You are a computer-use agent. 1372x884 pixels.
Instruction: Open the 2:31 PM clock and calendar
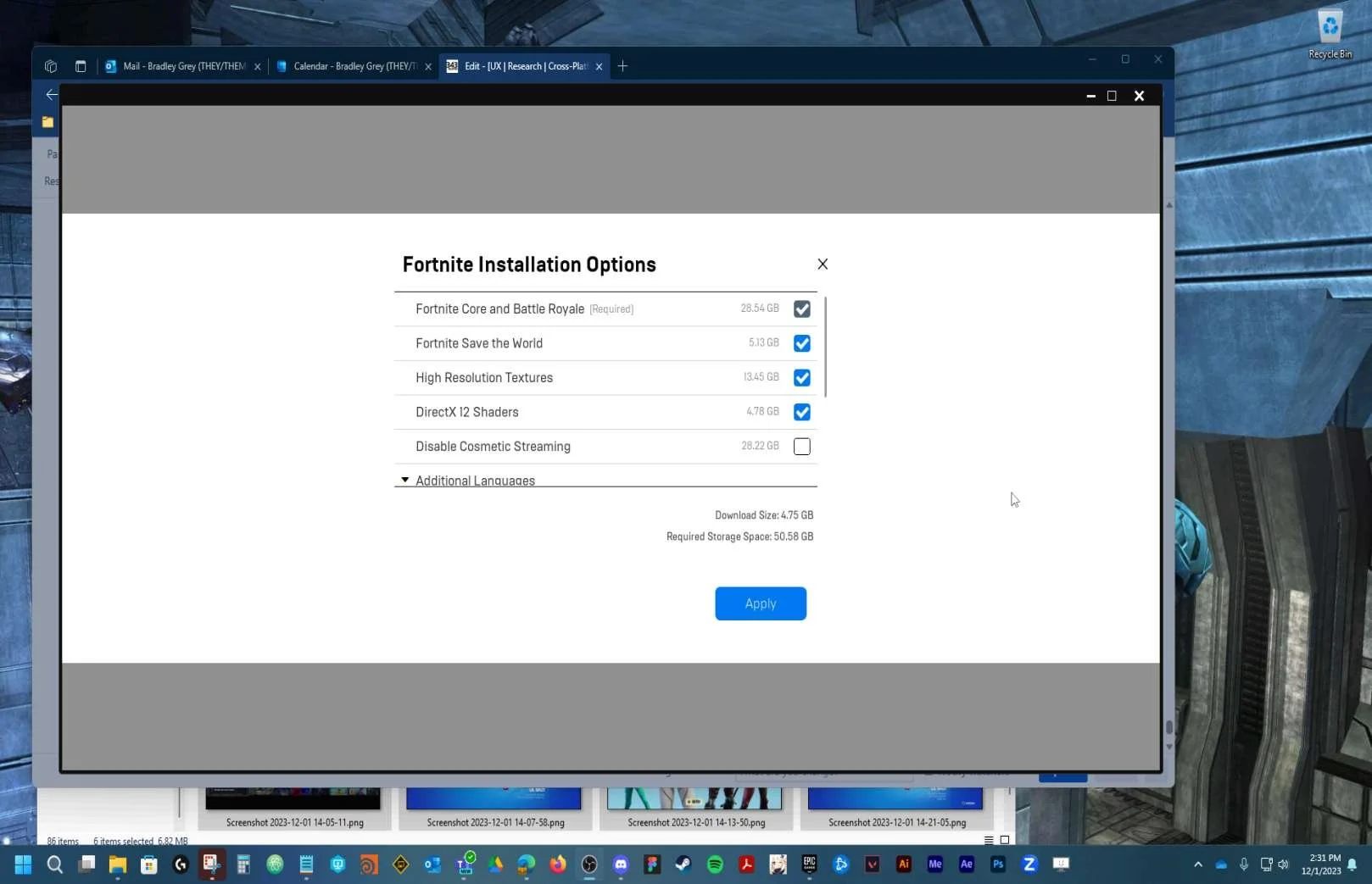coord(1322,865)
